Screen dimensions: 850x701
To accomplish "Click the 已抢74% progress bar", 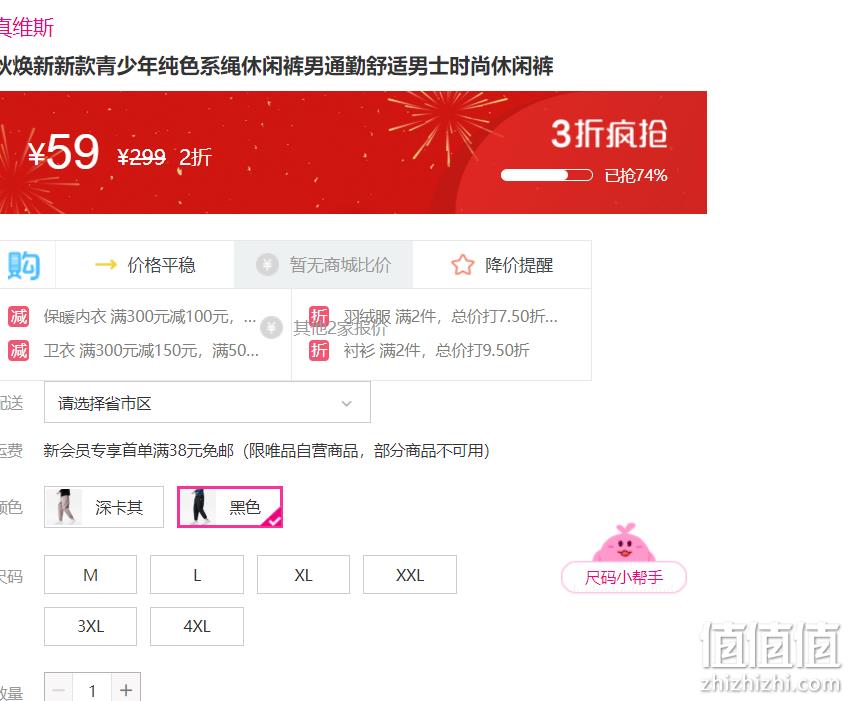I will click(x=546, y=175).
